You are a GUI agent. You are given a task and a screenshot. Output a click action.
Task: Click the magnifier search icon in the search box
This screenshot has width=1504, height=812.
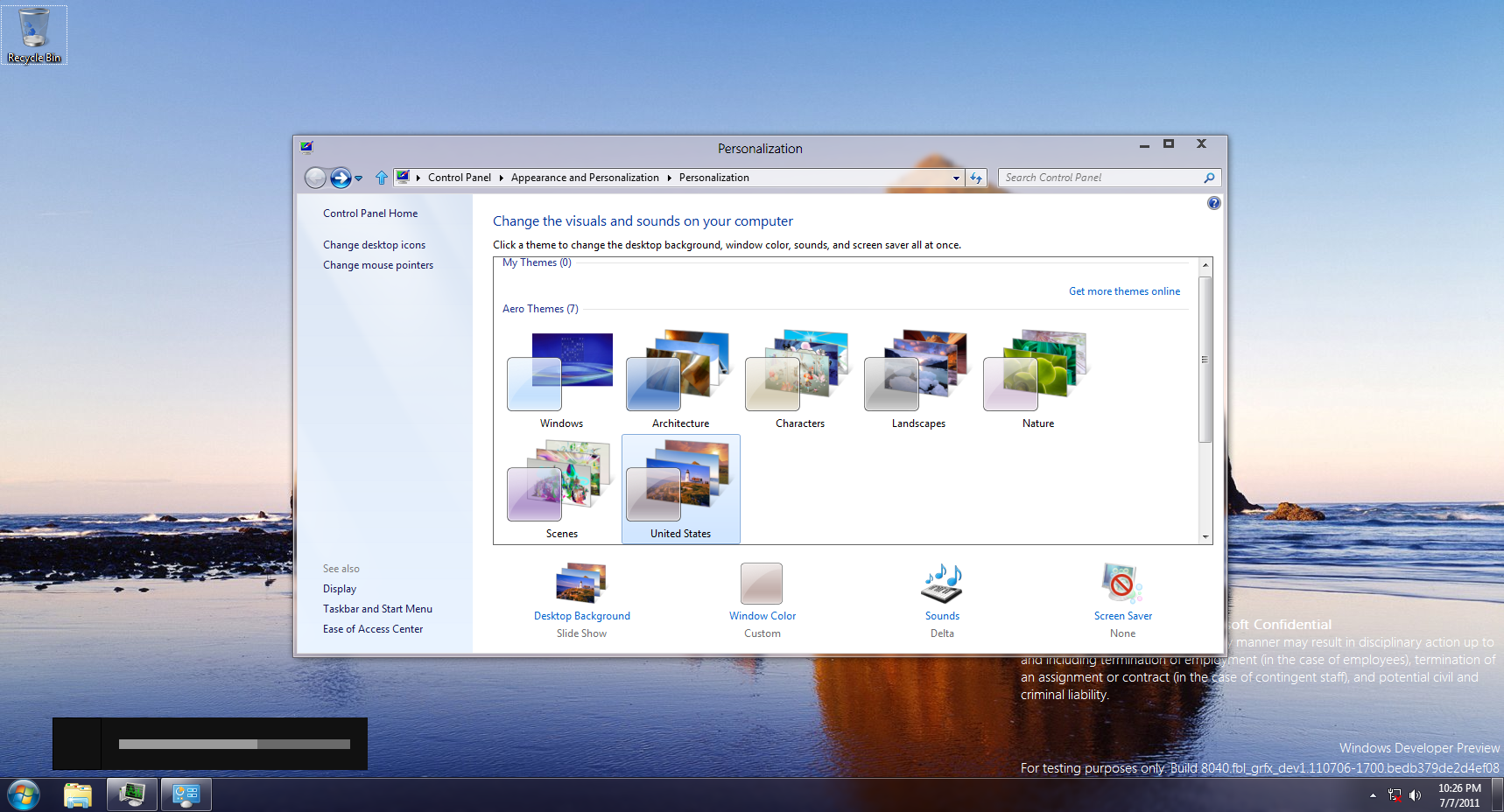click(x=1209, y=178)
